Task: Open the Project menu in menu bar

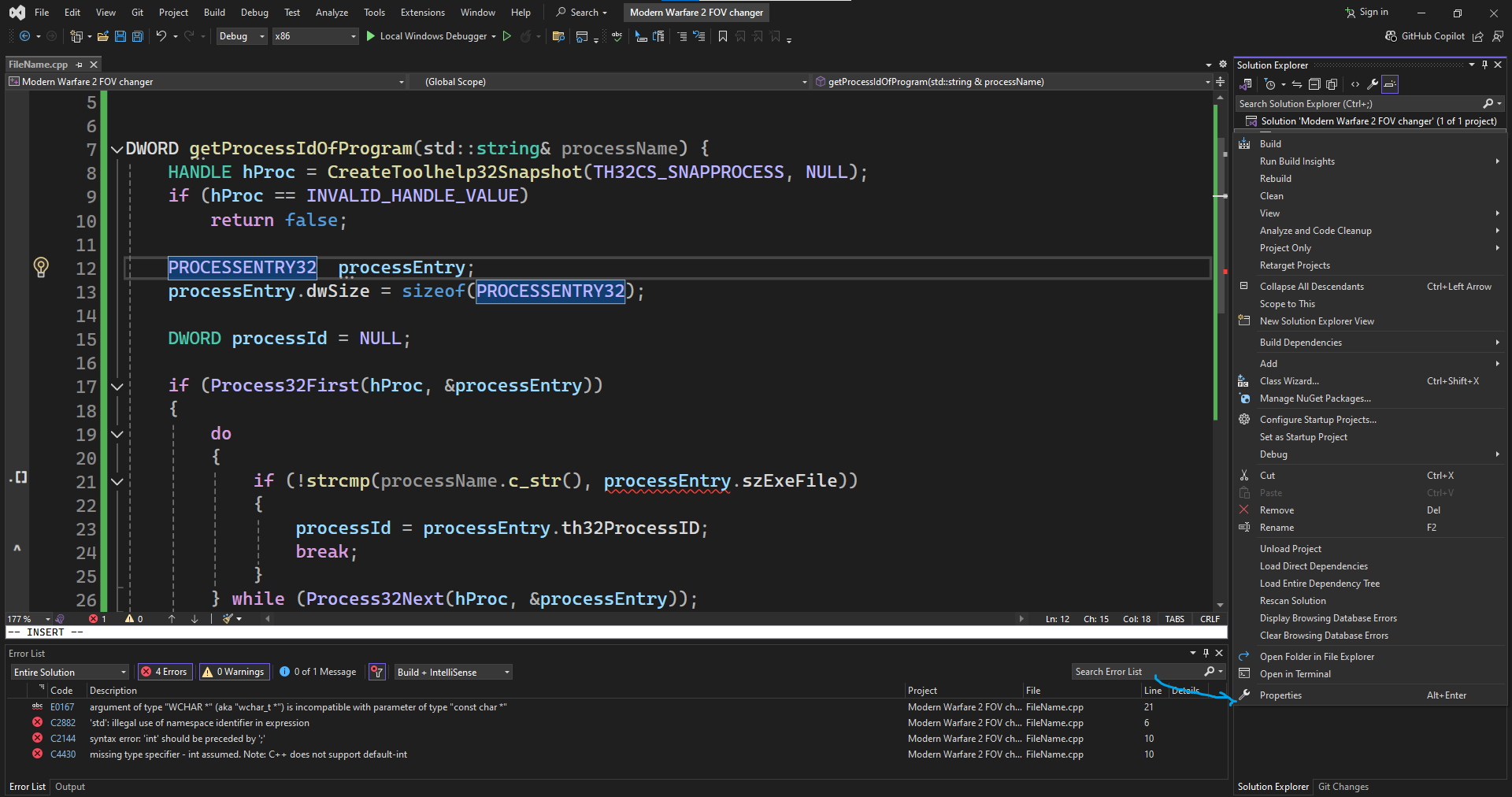Action: click(x=173, y=13)
